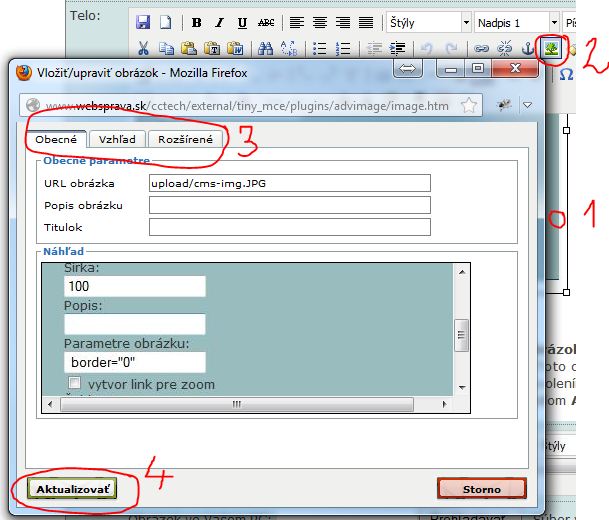Click the Popis obrázku input field
Screen dimensions: 609x520
click(290, 205)
